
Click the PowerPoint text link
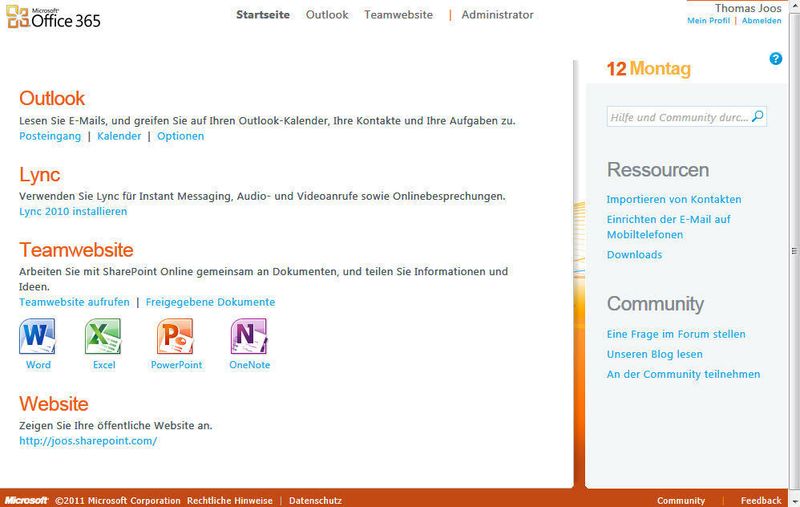click(x=177, y=365)
